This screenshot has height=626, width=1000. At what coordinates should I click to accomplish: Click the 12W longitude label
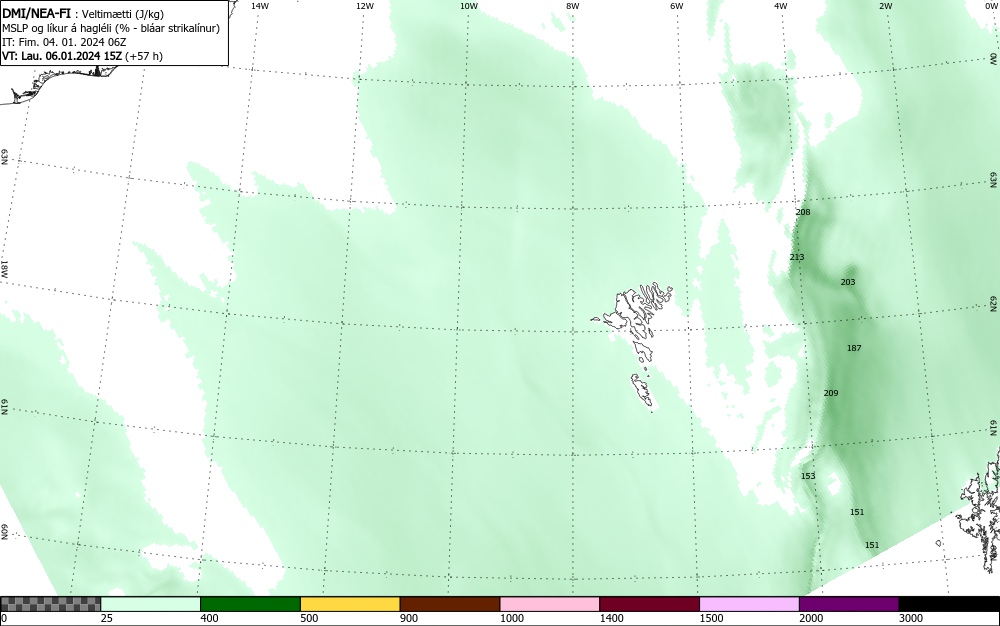pos(364,6)
